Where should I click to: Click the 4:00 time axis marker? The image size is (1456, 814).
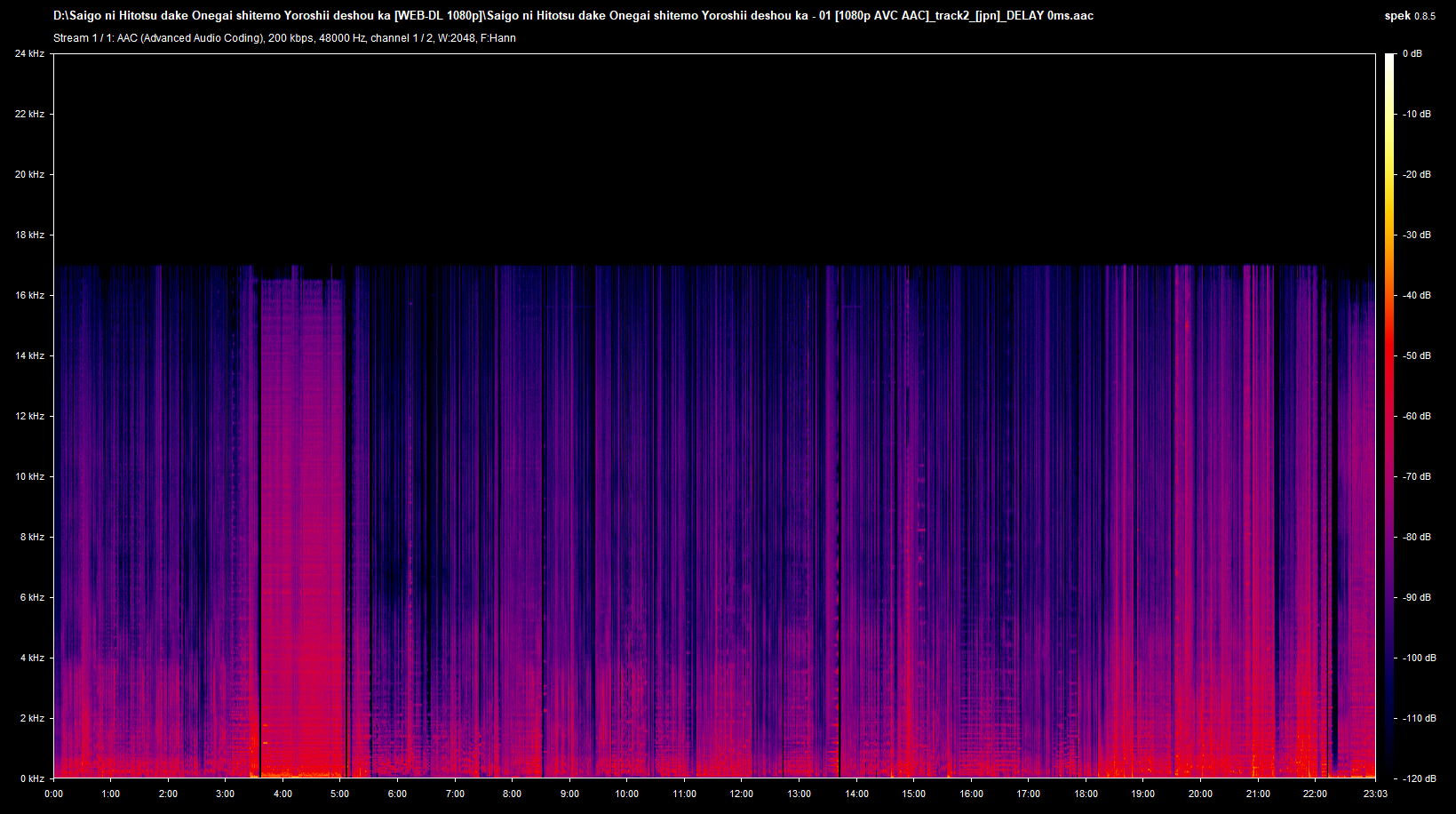tap(282, 794)
